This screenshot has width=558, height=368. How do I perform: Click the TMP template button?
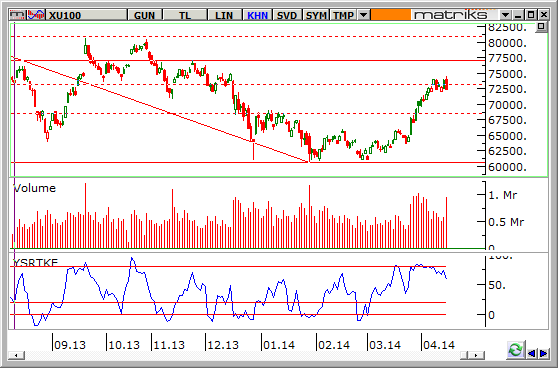pos(343,15)
